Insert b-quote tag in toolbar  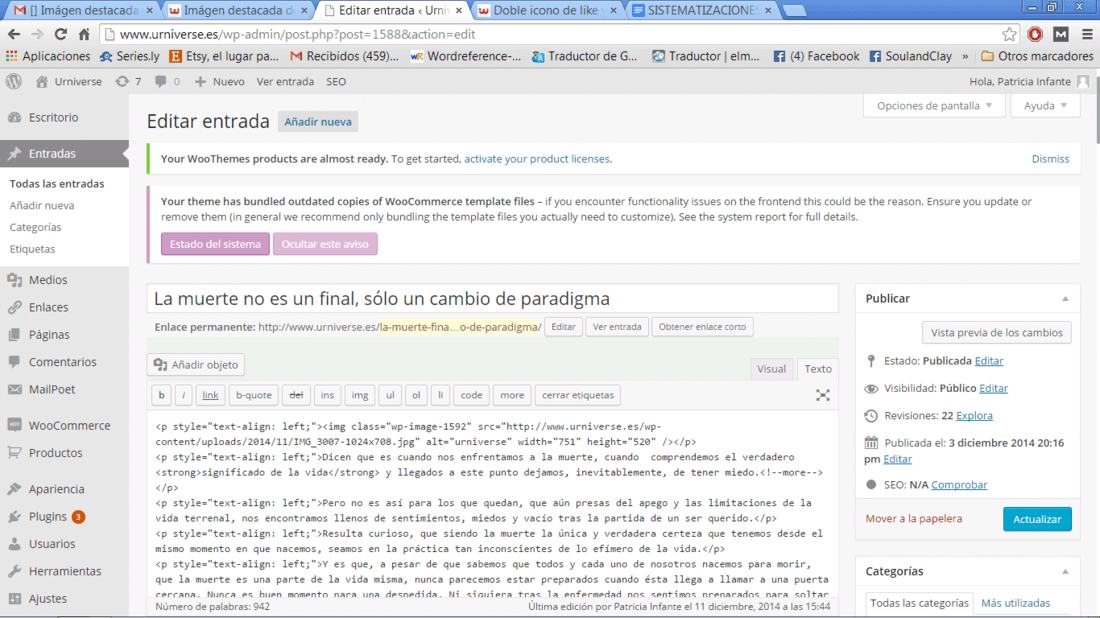click(253, 395)
